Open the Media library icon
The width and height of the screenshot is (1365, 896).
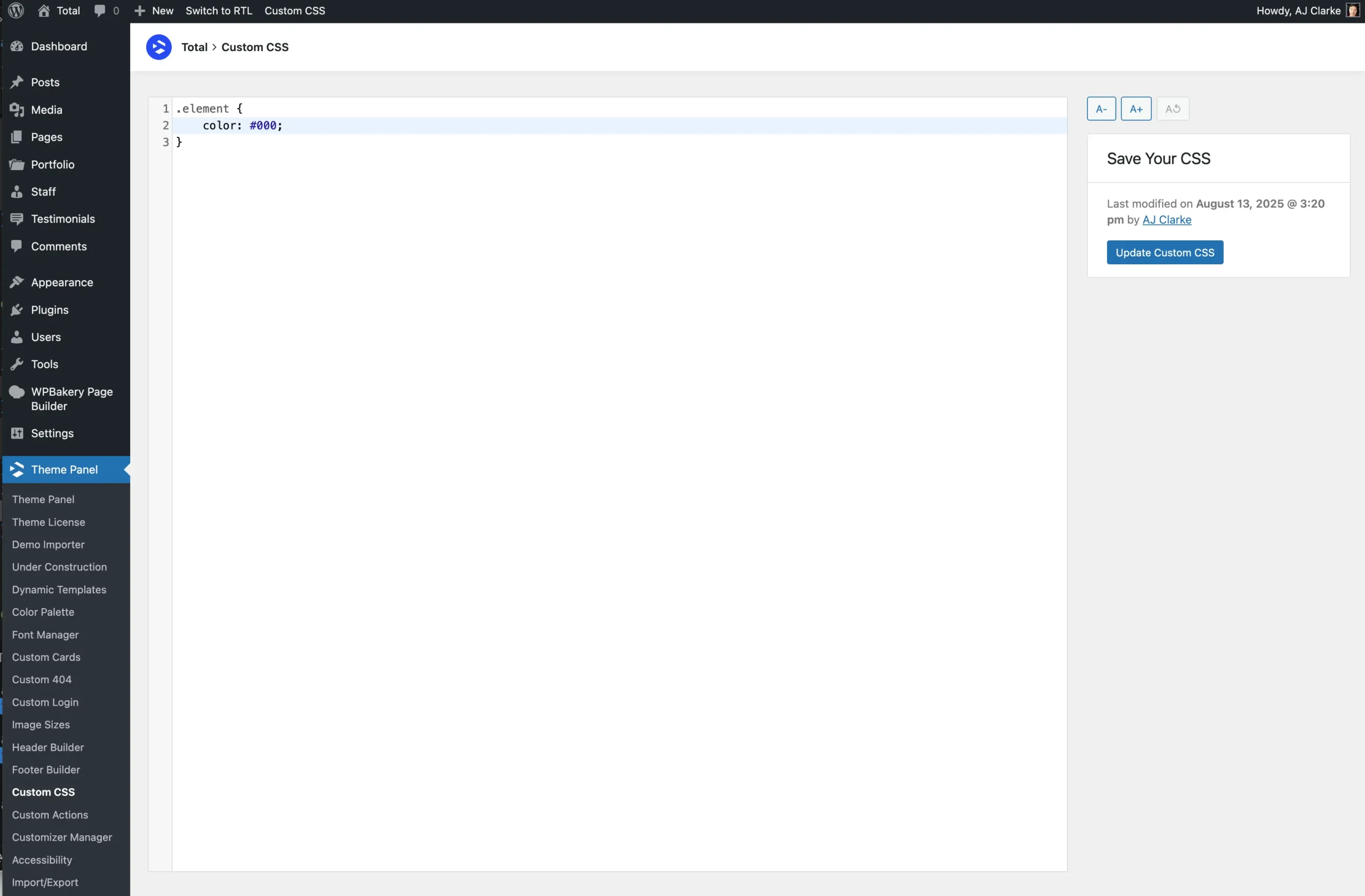coord(17,109)
